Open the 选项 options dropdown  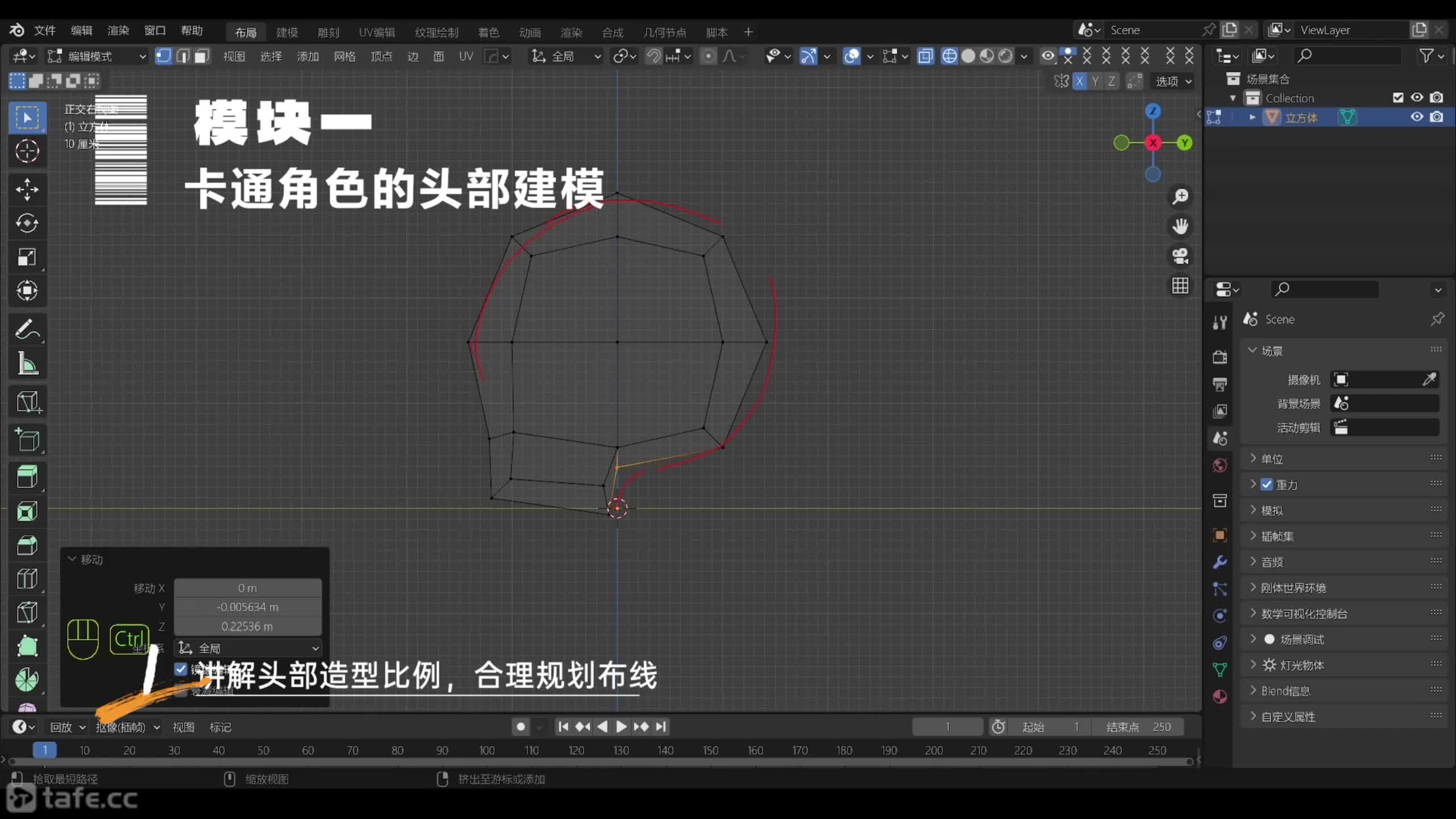click(x=1173, y=81)
